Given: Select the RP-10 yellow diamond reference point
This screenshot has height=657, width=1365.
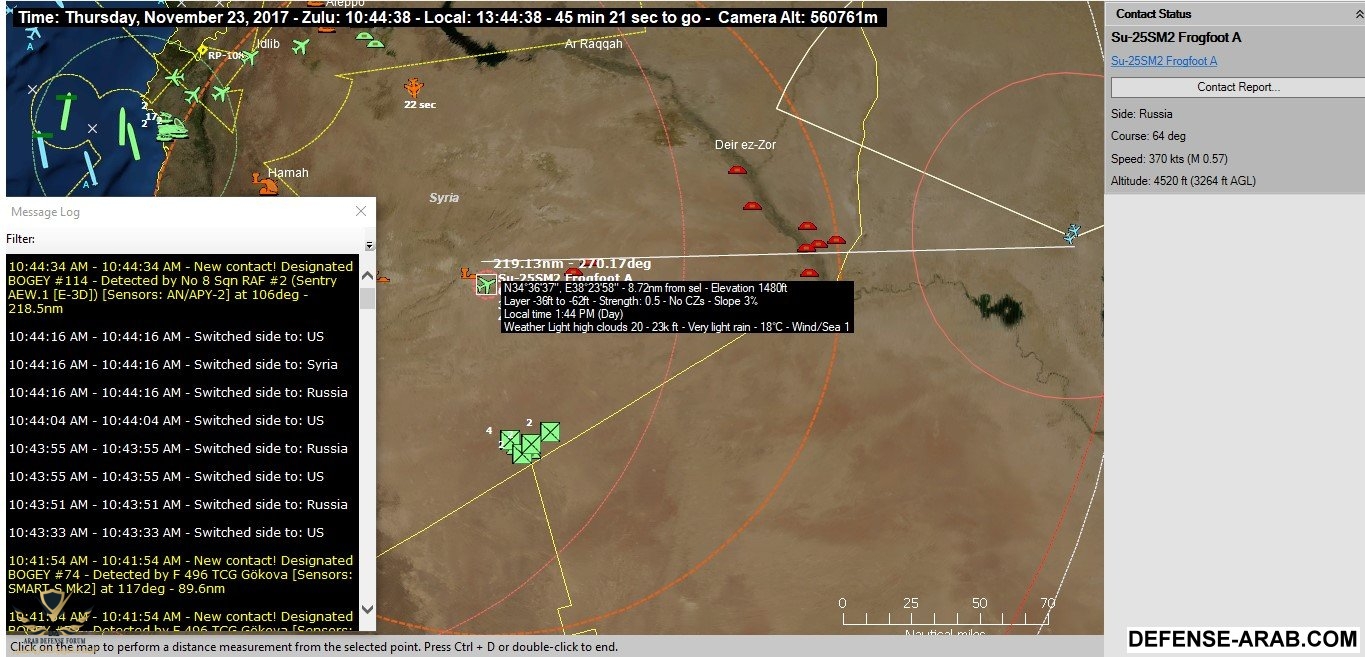Looking at the screenshot, I should coord(201,50).
